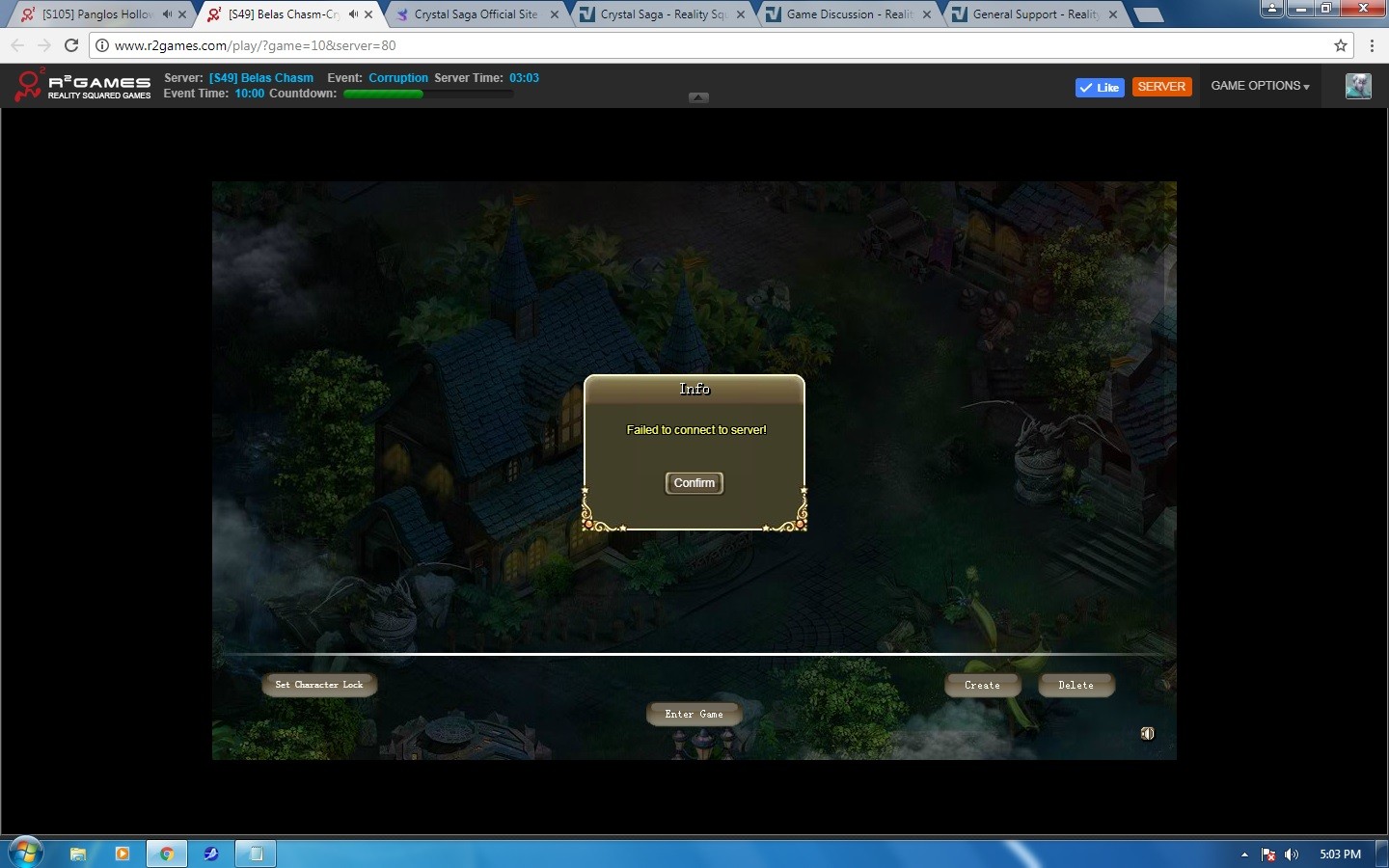
Task: Click the green event countdown progress bar
Action: point(428,94)
